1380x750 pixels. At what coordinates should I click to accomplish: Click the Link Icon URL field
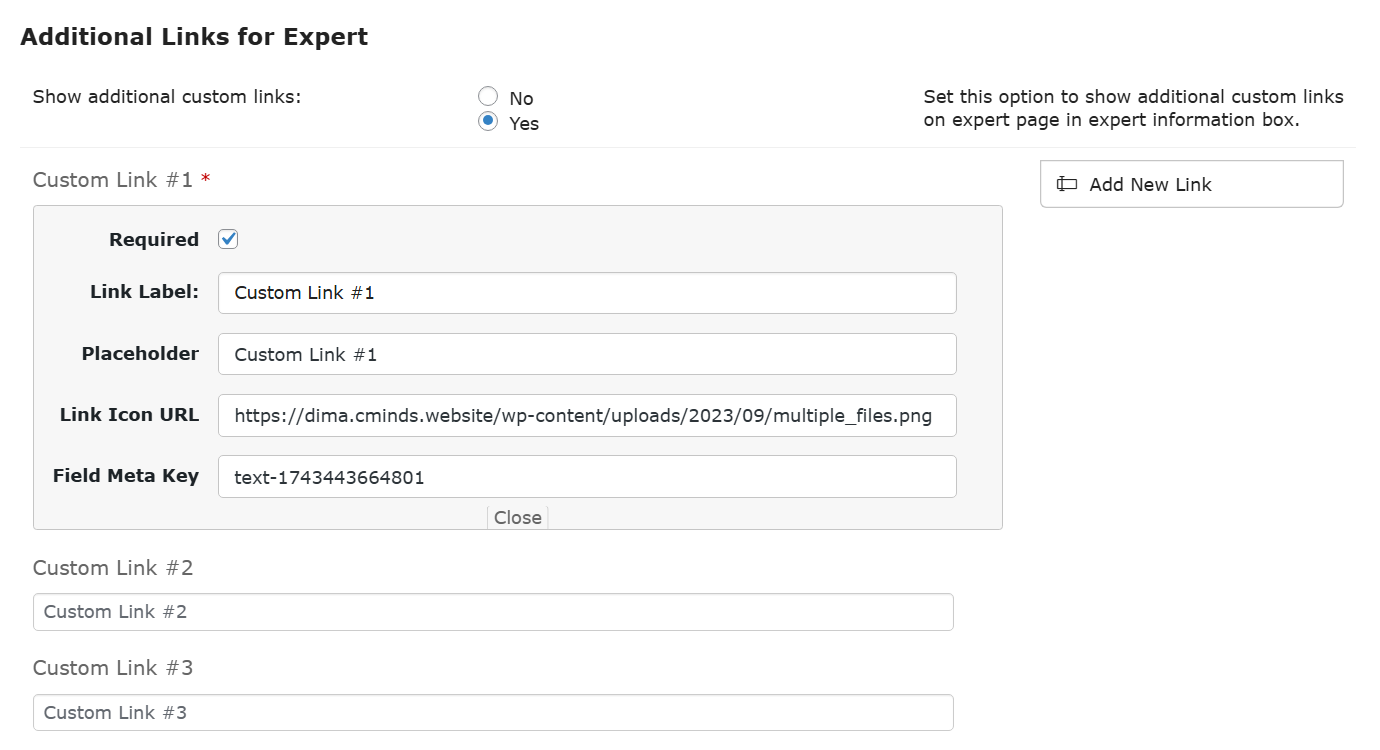click(587, 416)
